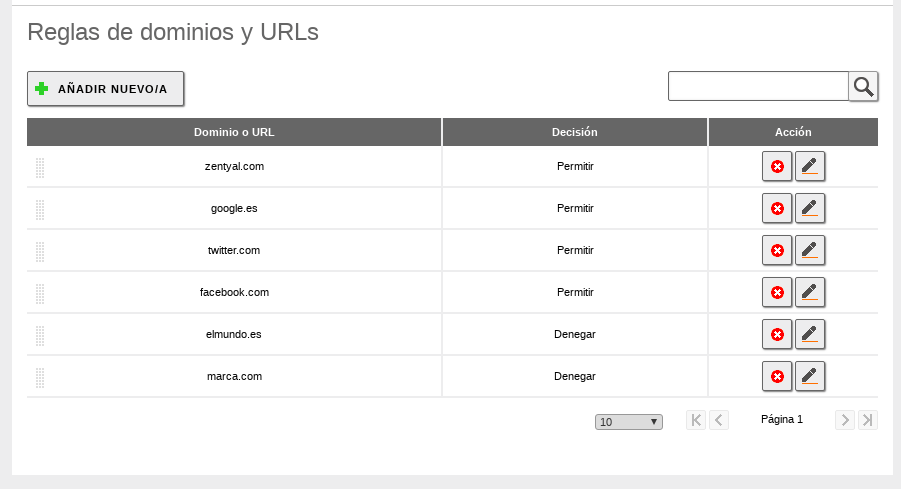Go to the last page

click(x=868, y=420)
